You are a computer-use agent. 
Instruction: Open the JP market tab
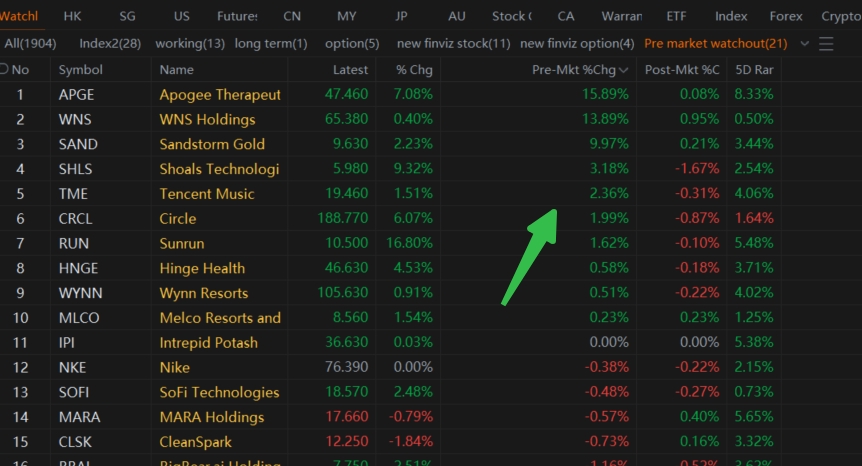[401, 16]
